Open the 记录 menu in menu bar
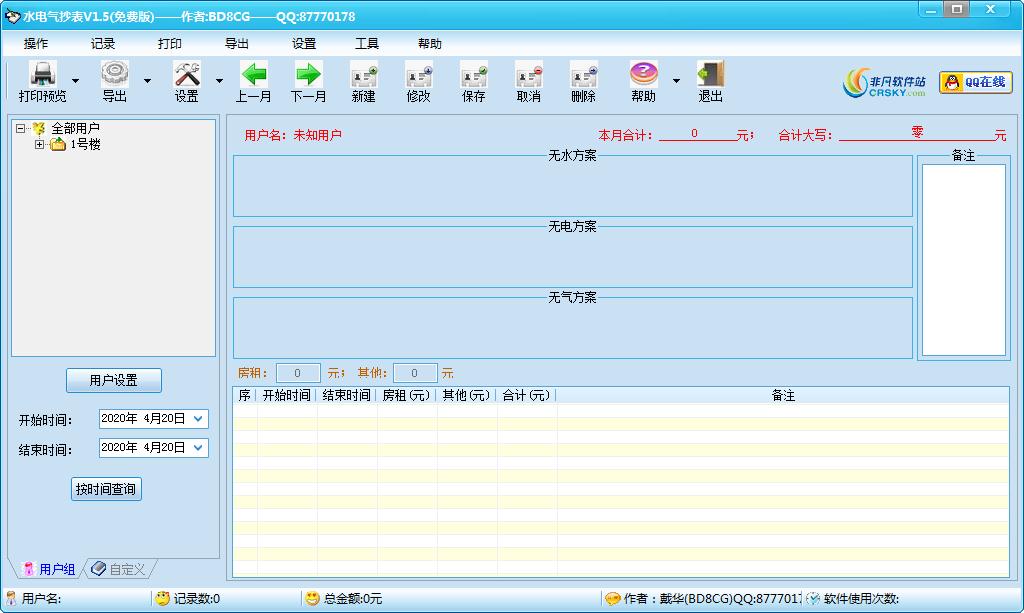 pyautogui.click(x=103, y=44)
